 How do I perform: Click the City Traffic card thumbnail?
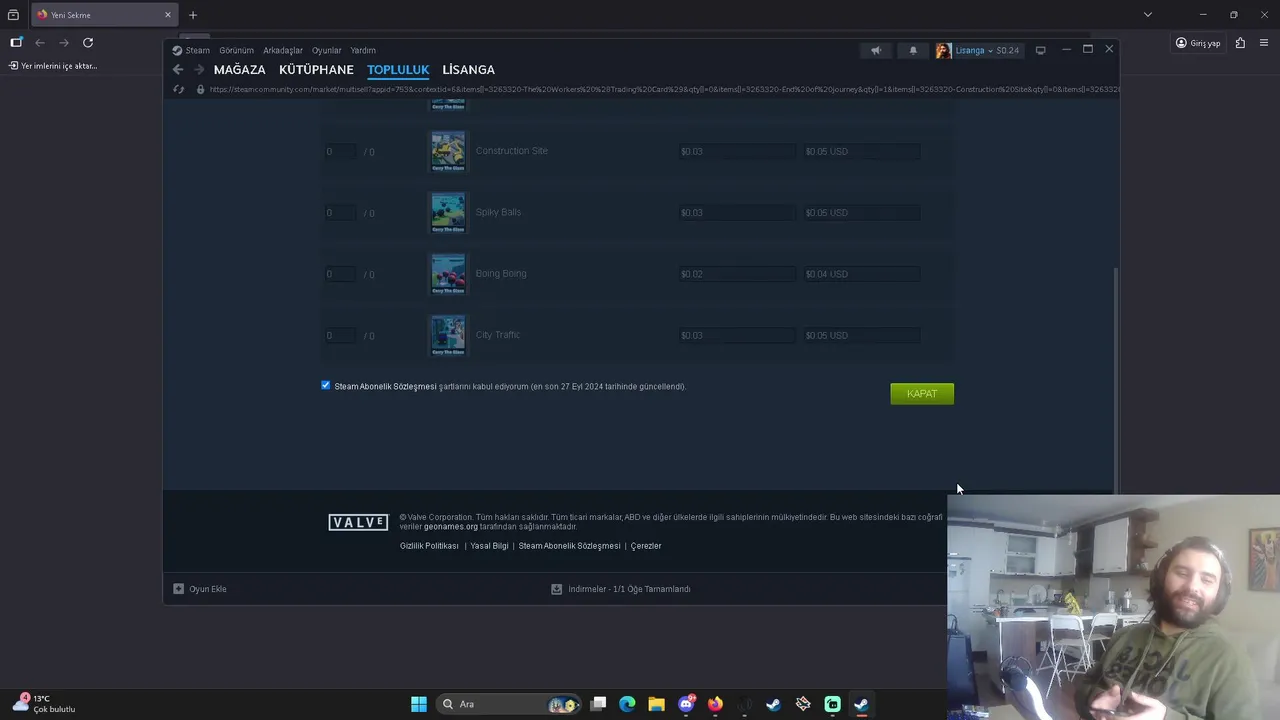click(448, 335)
